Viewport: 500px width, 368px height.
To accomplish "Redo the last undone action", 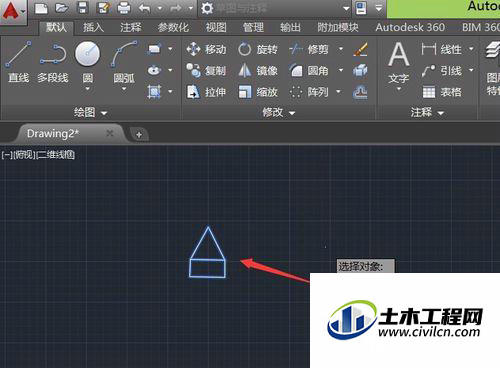I will point(175,8).
